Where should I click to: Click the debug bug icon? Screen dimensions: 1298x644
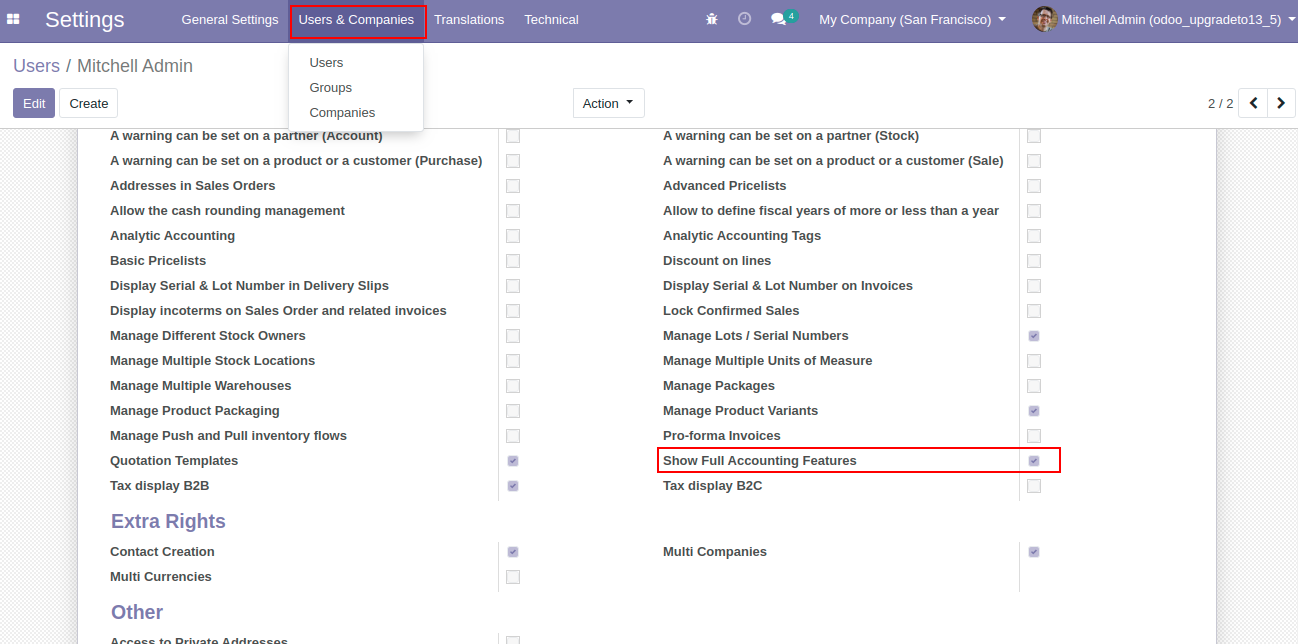click(x=712, y=19)
